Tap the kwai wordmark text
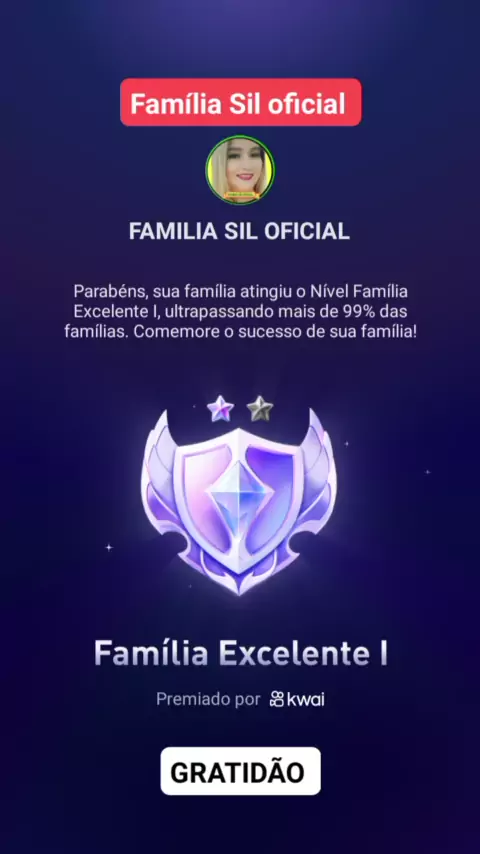This screenshot has width=480, height=854. pos(306,699)
